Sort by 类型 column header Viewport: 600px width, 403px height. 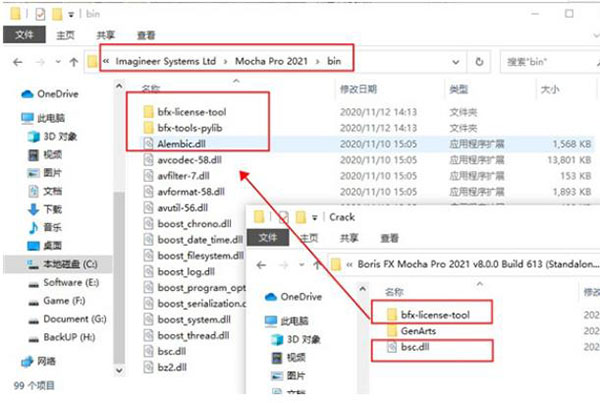click(x=458, y=89)
